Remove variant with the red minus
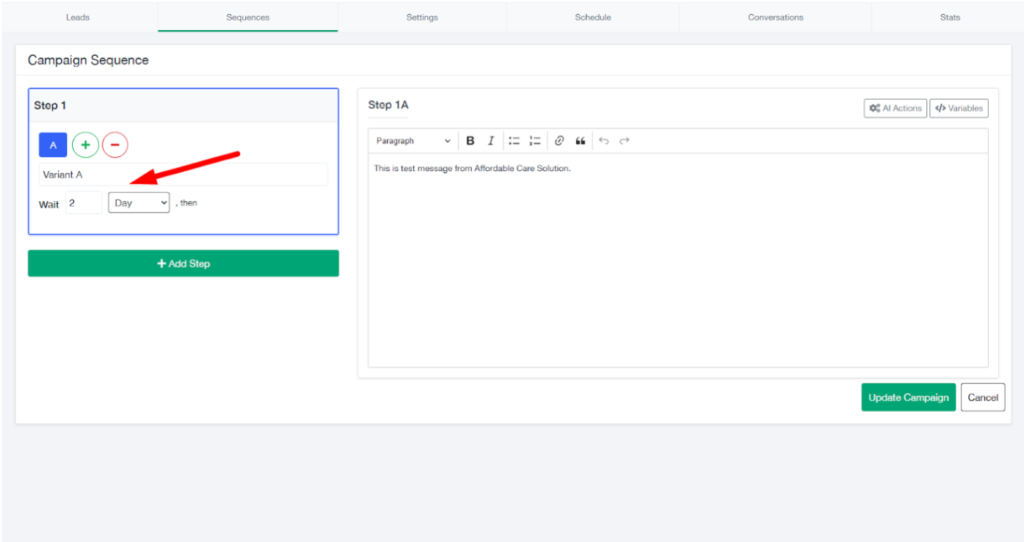 click(115, 145)
